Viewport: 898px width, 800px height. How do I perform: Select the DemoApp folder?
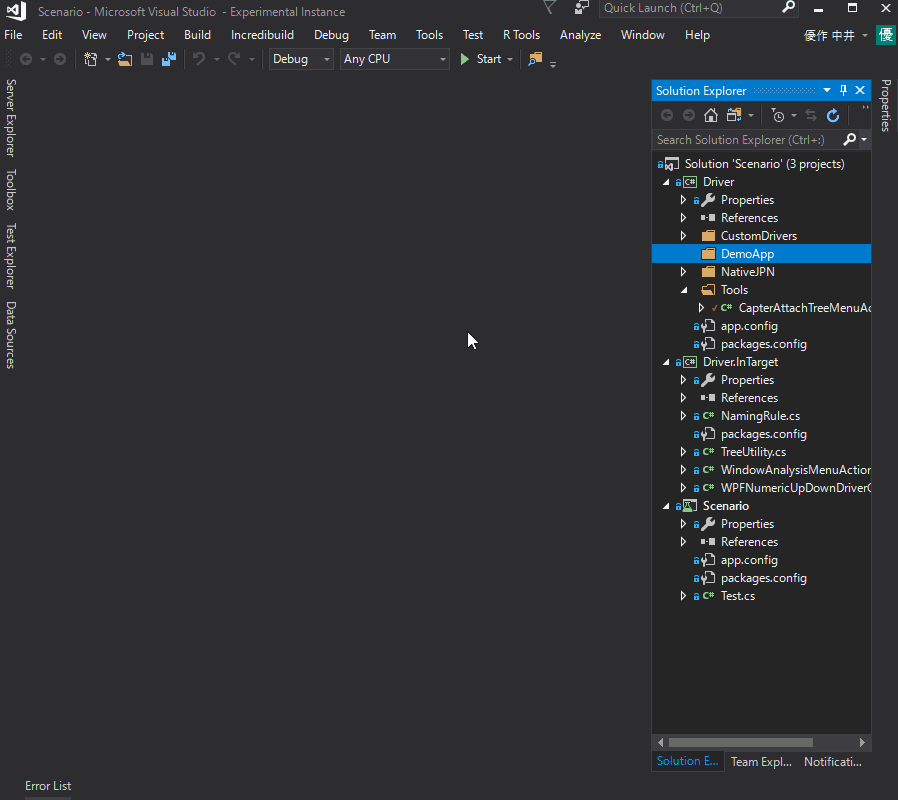point(761,254)
